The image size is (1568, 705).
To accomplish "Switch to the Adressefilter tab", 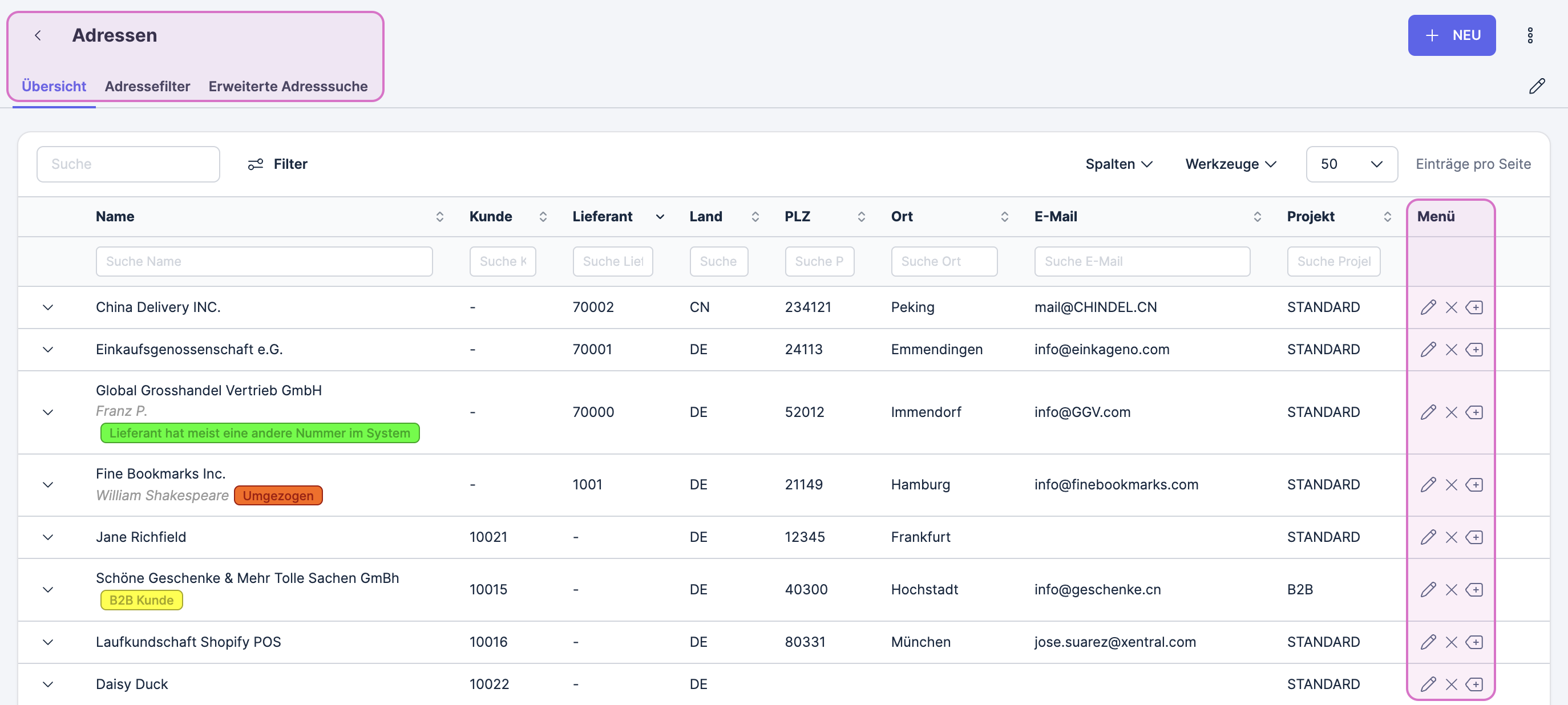I will pos(147,86).
